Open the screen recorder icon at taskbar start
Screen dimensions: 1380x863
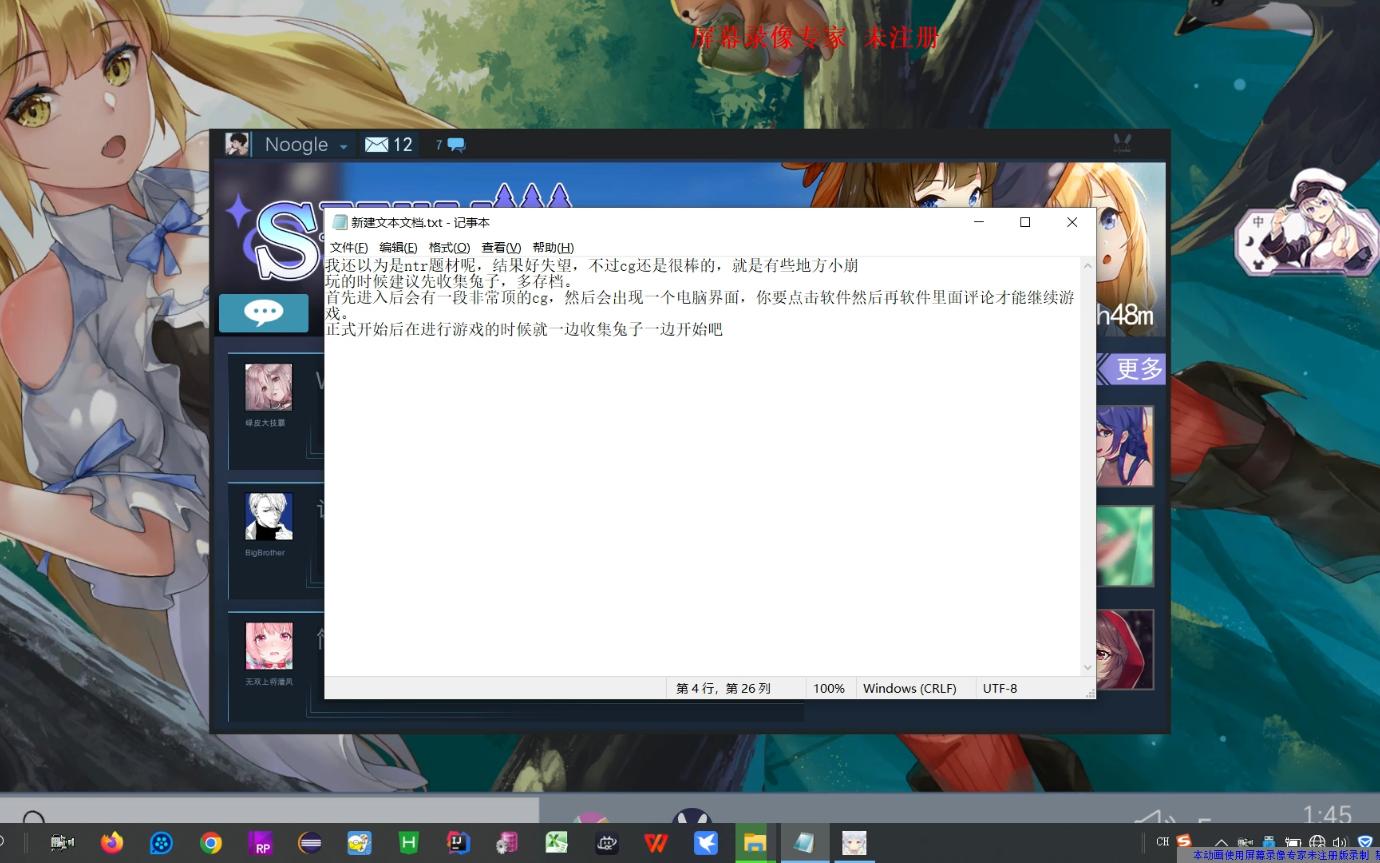pyautogui.click(x=62, y=843)
